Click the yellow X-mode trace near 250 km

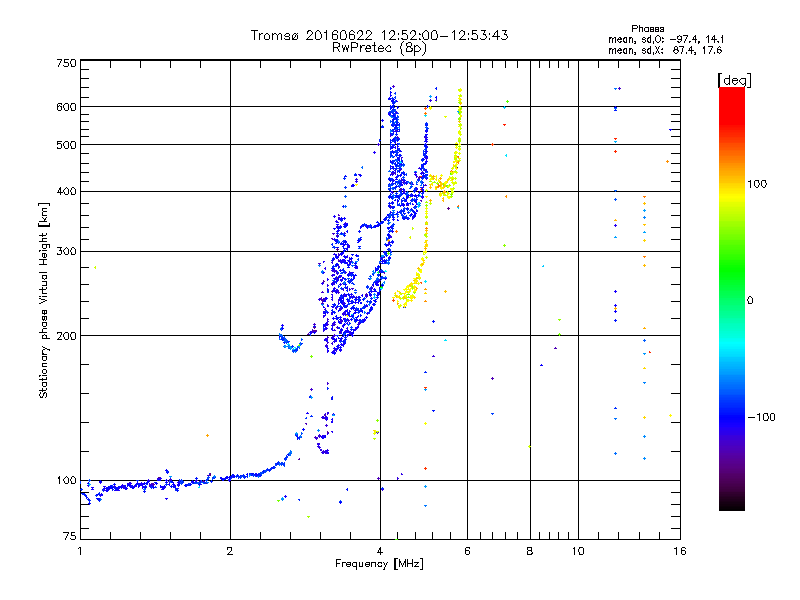408,292
